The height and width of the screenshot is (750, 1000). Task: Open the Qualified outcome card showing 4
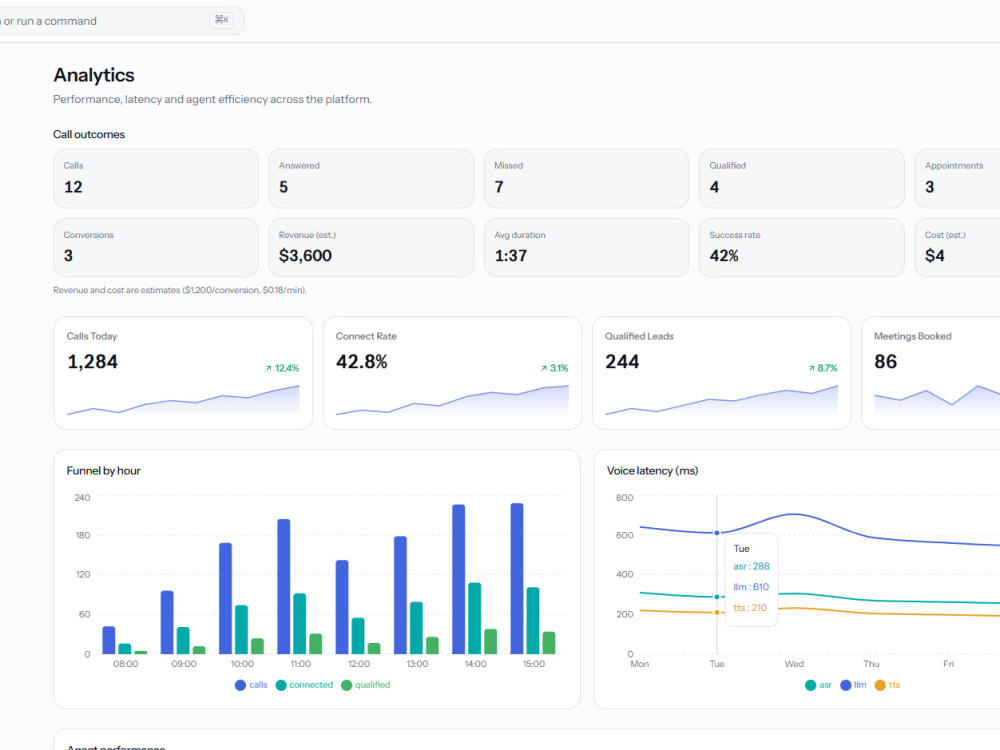[802, 179]
